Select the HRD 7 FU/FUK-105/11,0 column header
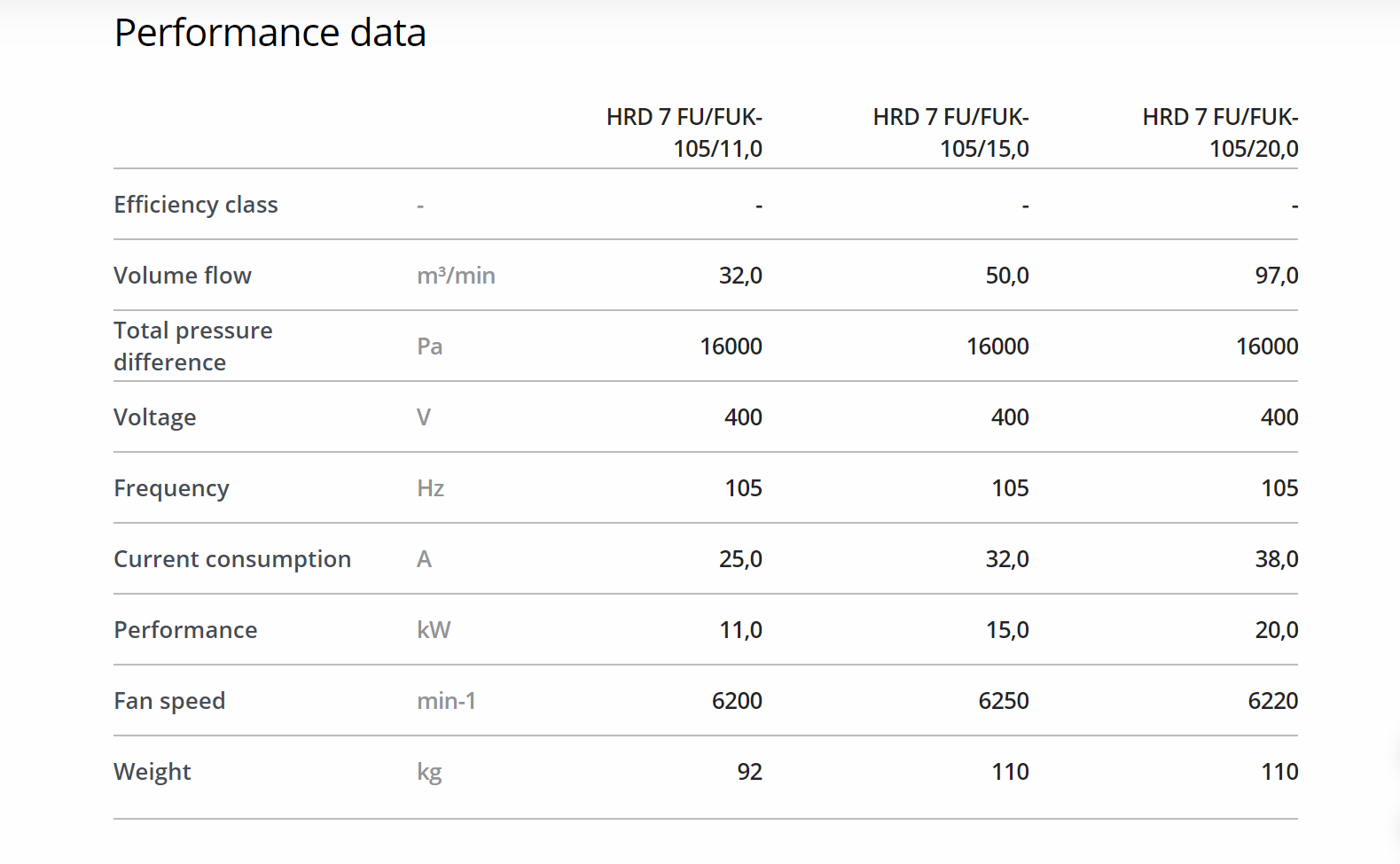Viewport: 1400px width, 864px height. [x=684, y=133]
